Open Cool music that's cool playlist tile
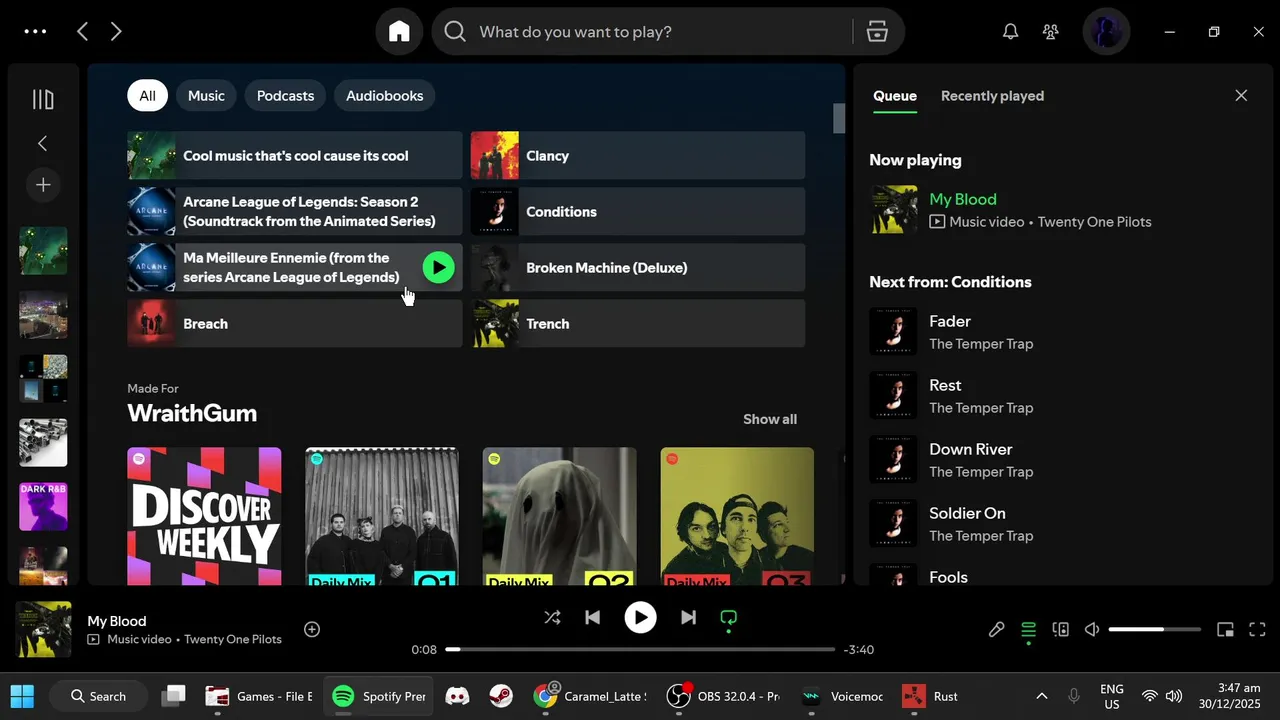This screenshot has width=1280, height=720. (295, 155)
